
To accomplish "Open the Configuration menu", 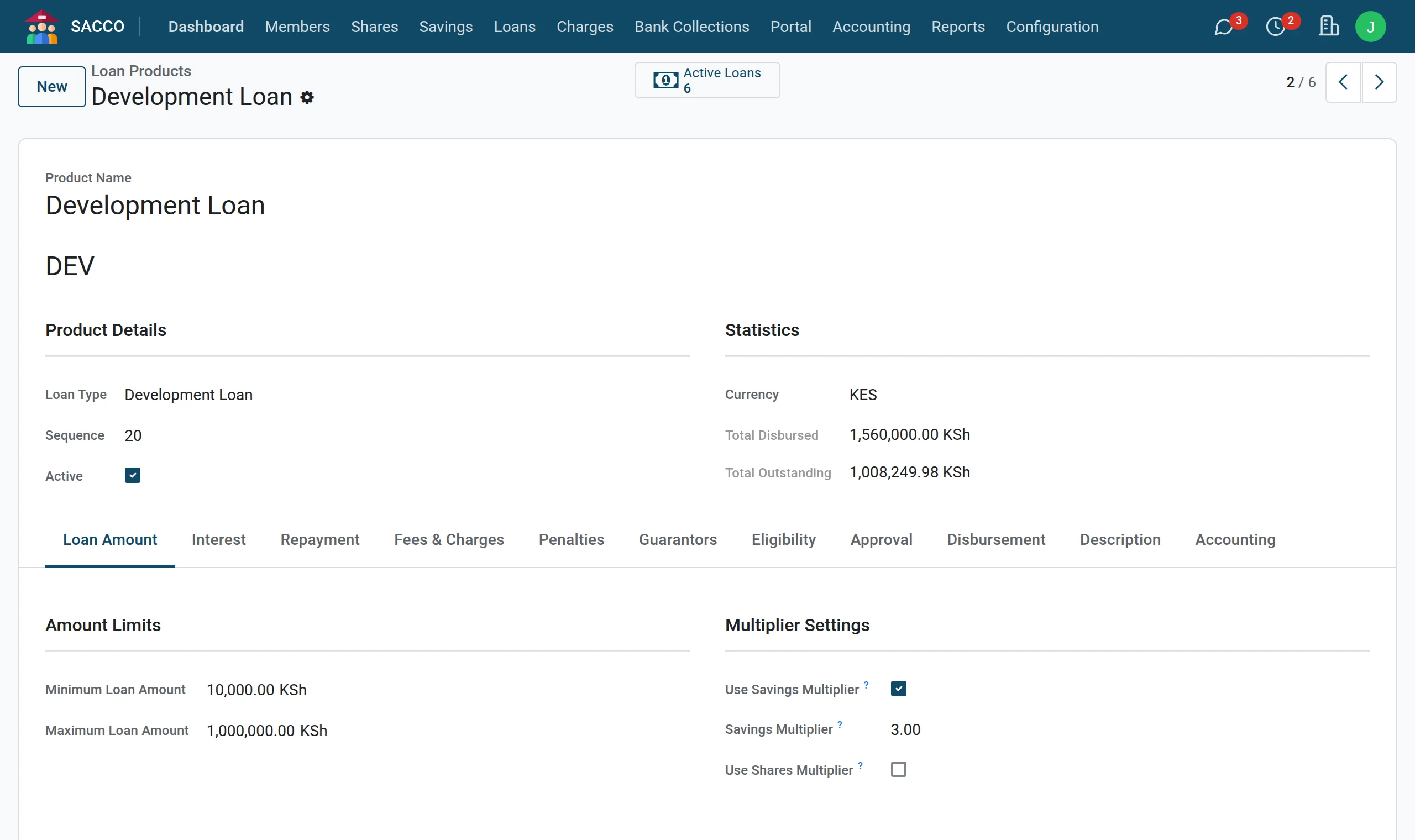I will point(1052,27).
